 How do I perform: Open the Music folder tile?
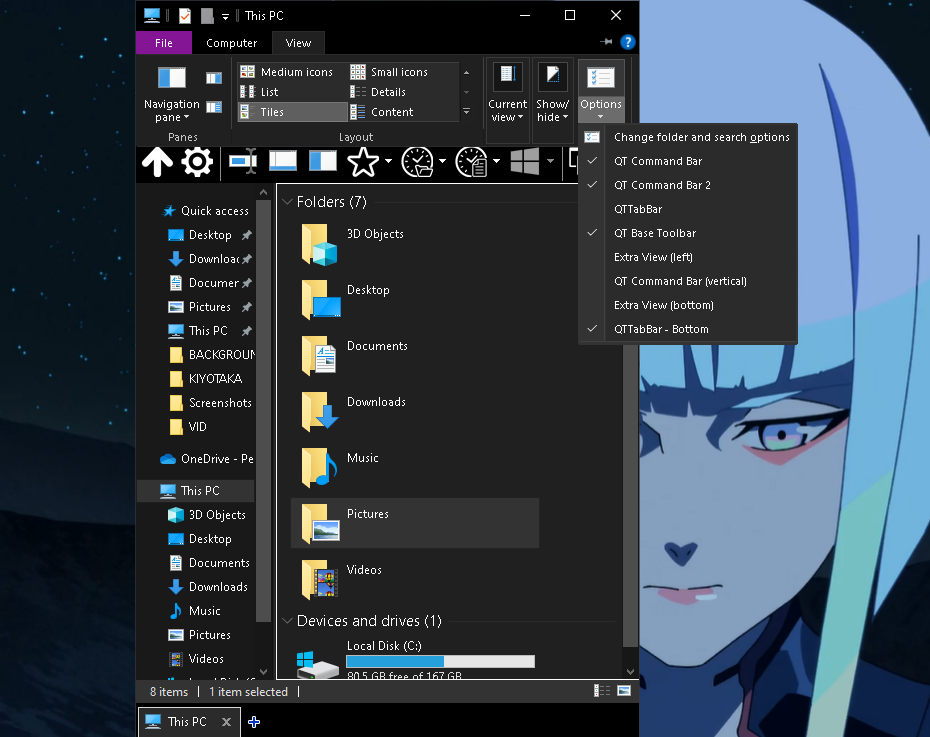point(415,467)
